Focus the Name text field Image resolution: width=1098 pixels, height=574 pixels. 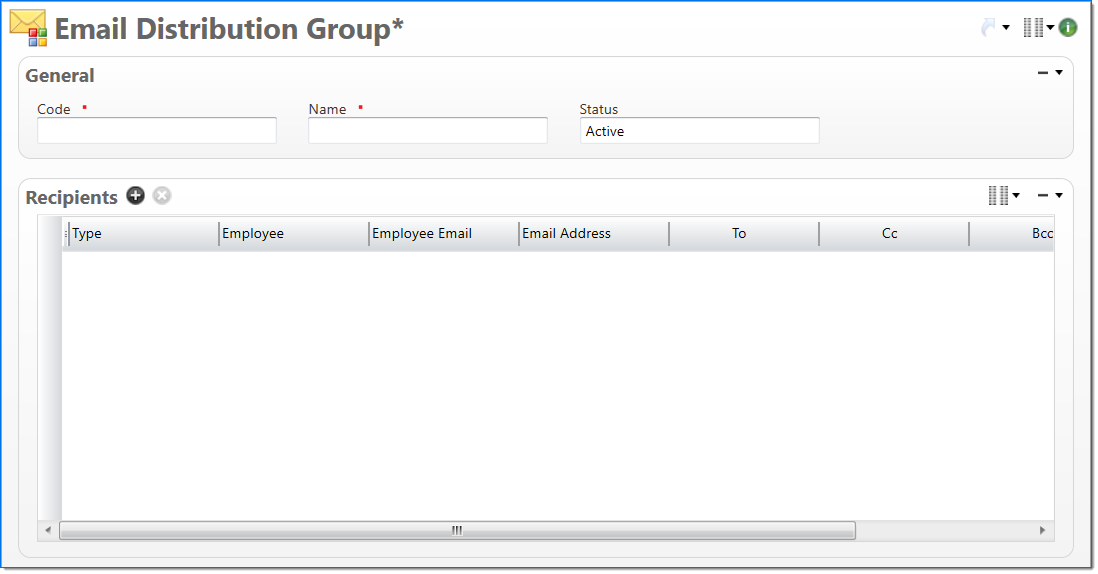point(428,131)
